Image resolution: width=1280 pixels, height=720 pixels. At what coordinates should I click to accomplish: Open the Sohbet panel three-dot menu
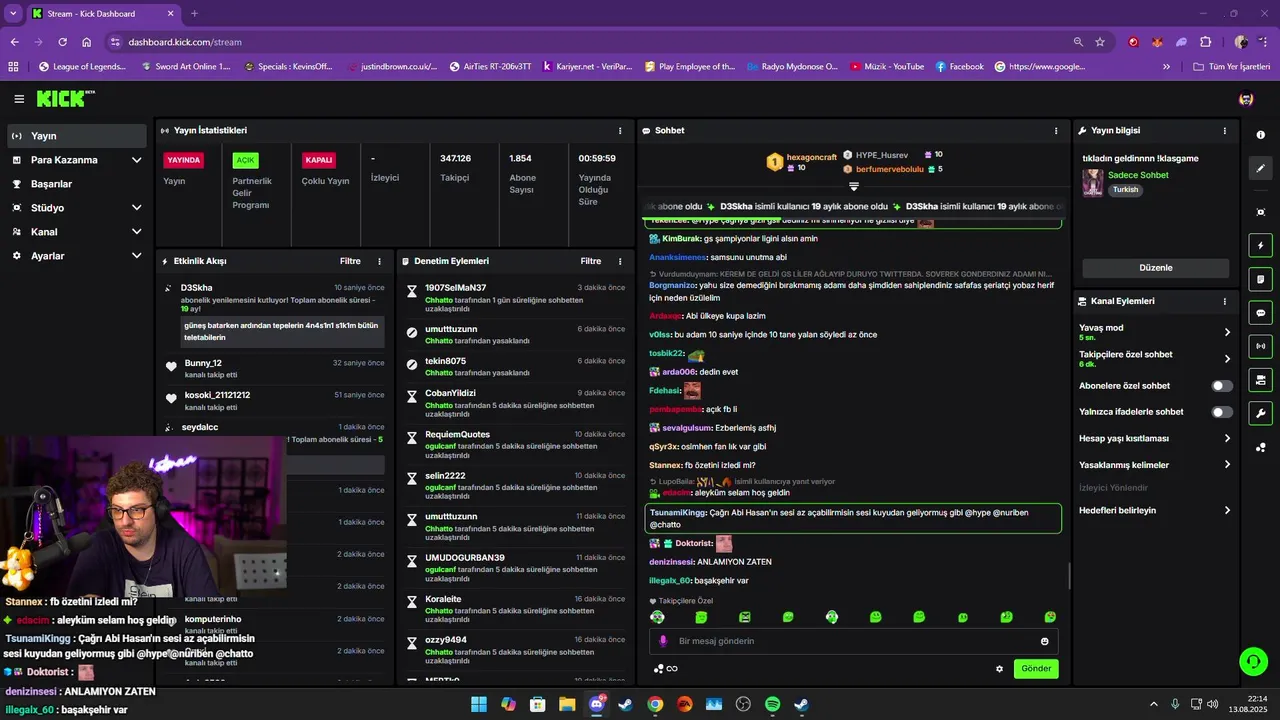tap(1056, 130)
